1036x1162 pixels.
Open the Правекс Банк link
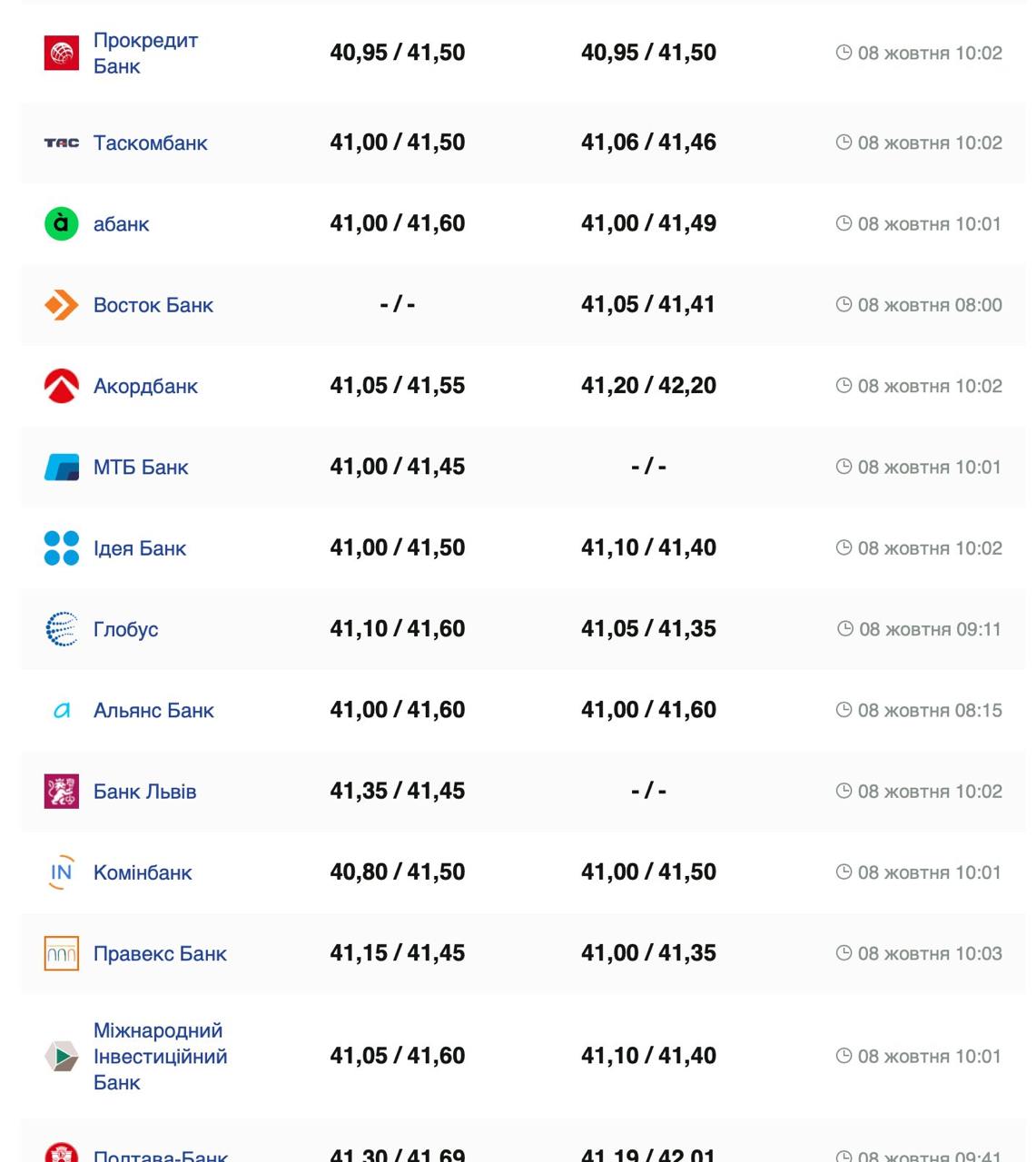160,953
